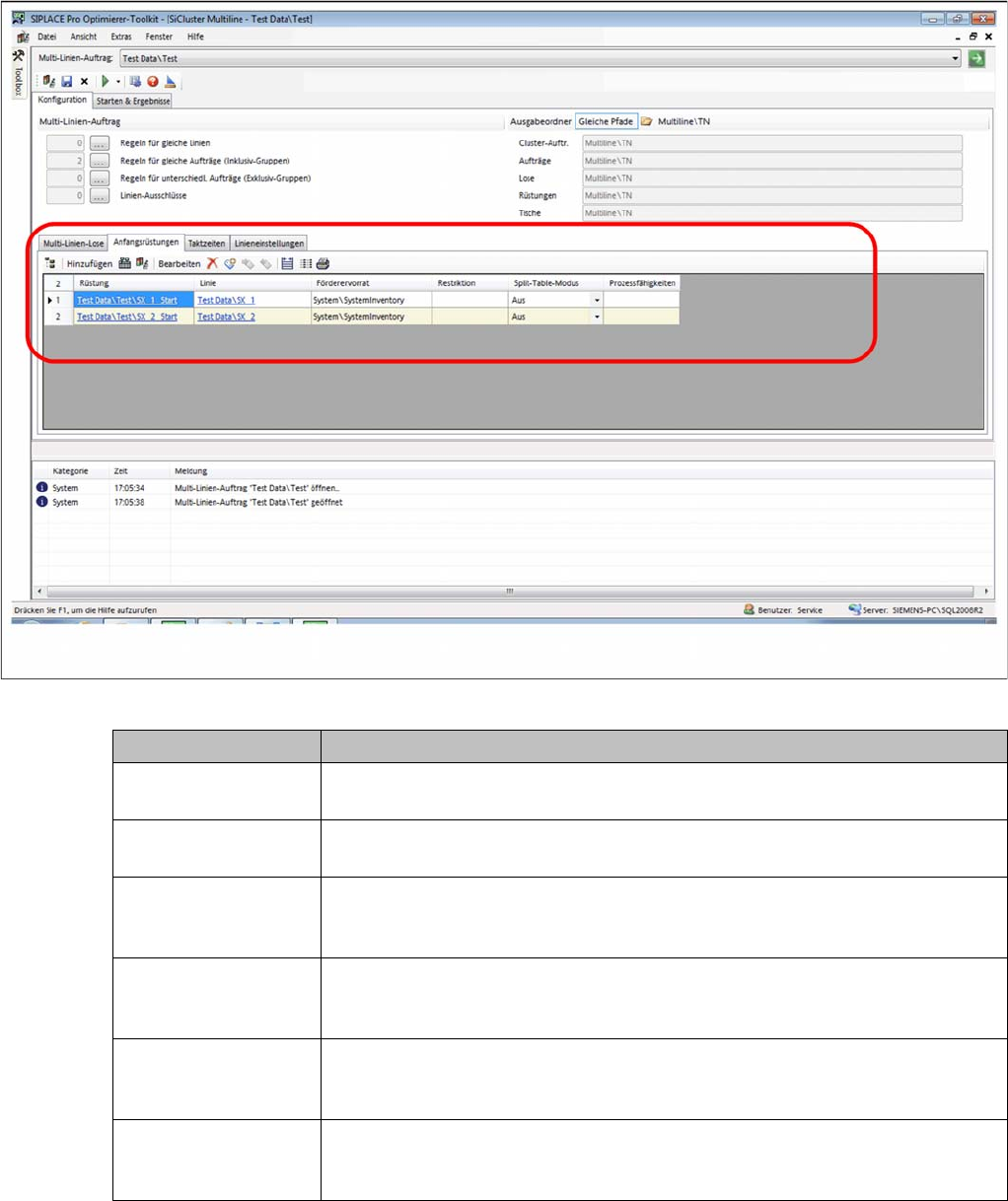This screenshot has height=1201, width=1008.
Task: Switch to the Starten & Ergebnisse tab
Action: click(x=133, y=101)
